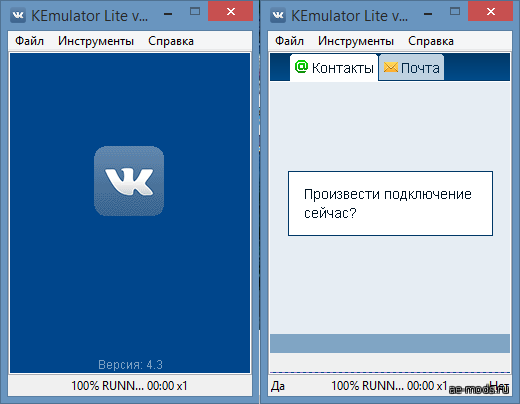The image size is (520, 404).
Task: Open Инструменты menu in the left window
Action: (x=96, y=41)
